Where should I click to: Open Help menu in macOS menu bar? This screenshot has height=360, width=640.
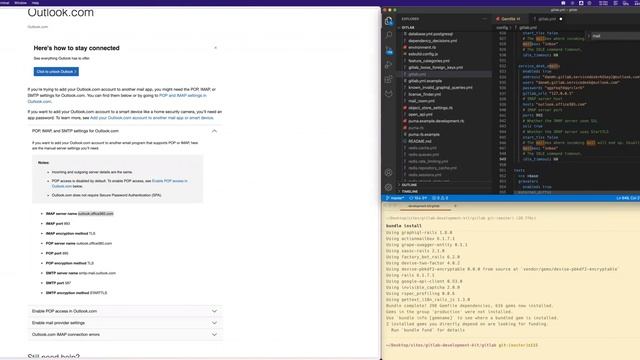36,3
